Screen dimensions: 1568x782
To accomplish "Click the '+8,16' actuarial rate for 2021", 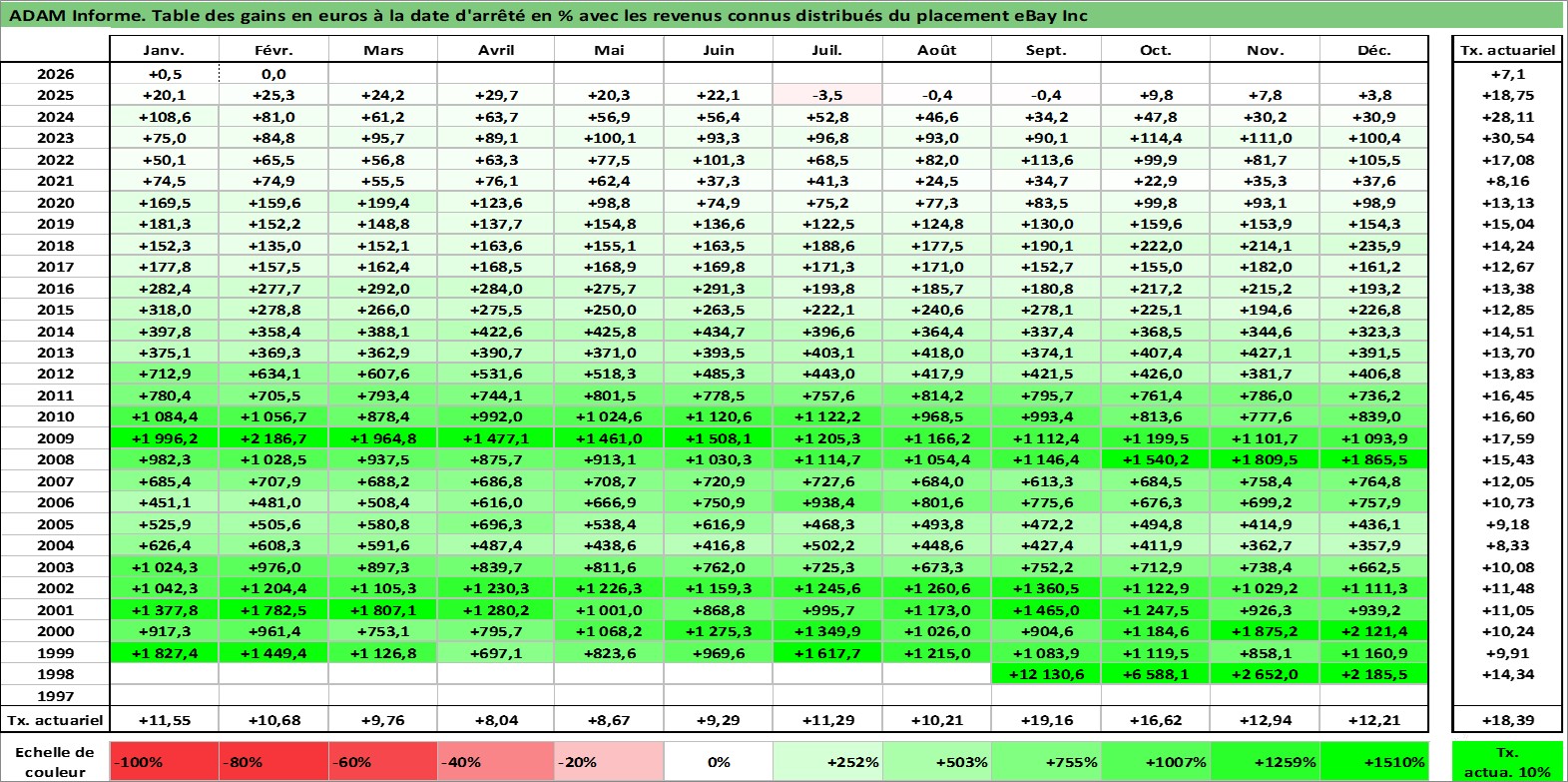I will pos(1508,181).
